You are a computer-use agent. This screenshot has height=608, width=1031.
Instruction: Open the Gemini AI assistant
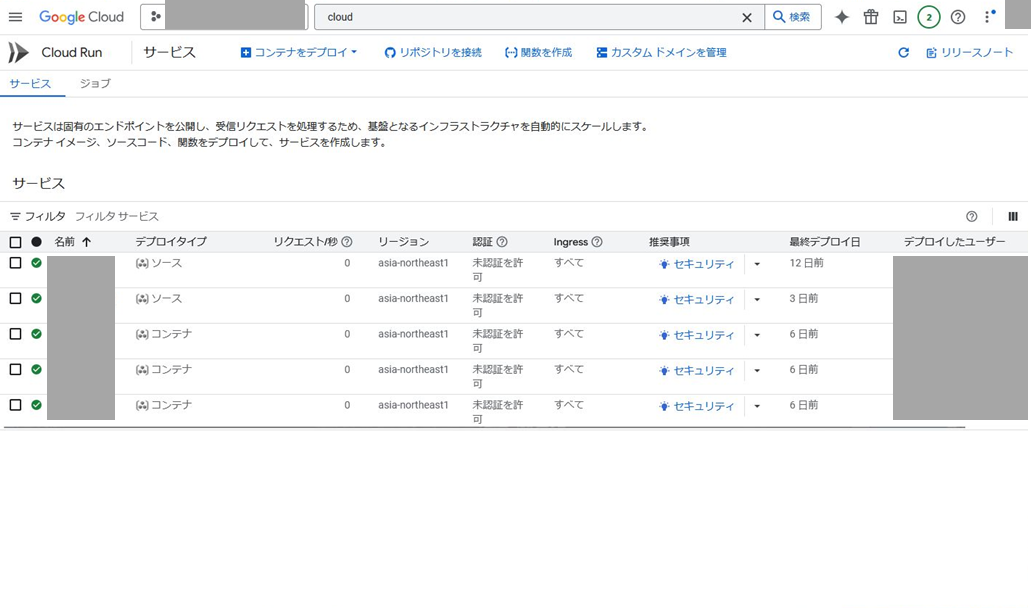click(840, 16)
